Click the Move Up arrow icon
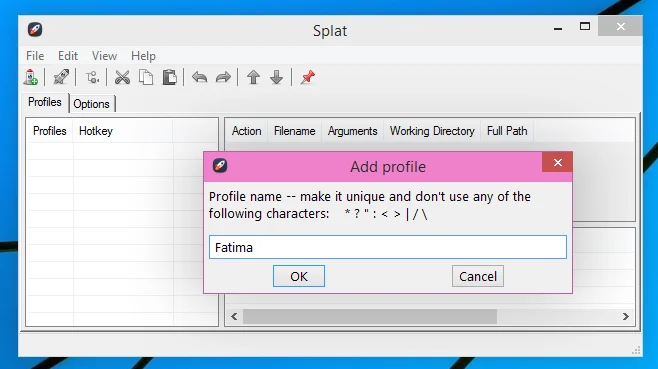658x369 pixels. point(253,77)
